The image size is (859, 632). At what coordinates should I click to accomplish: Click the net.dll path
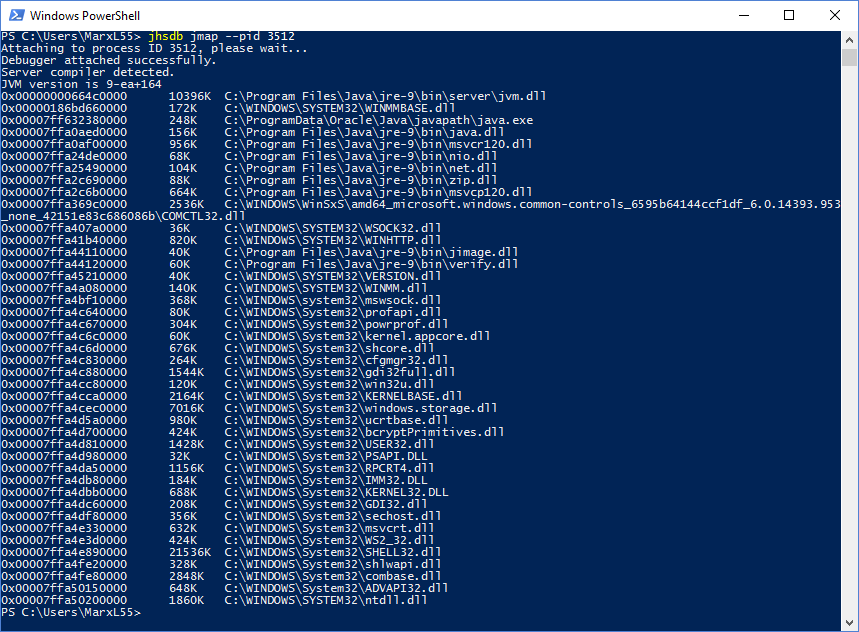point(360,169)
